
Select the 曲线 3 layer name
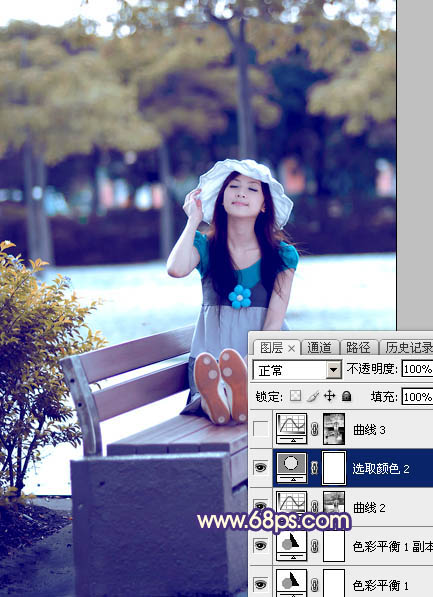tap(369, 430)
